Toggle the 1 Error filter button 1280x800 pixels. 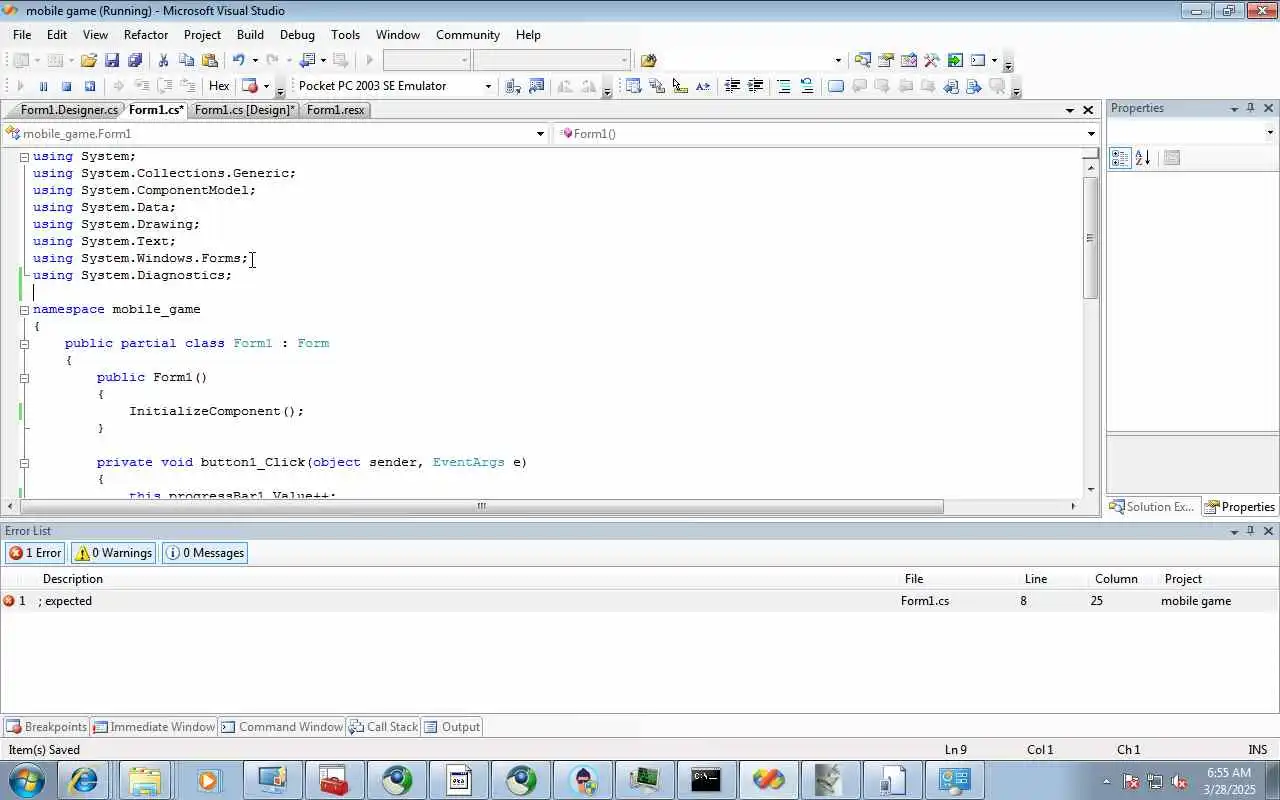(x=35, y=553)
